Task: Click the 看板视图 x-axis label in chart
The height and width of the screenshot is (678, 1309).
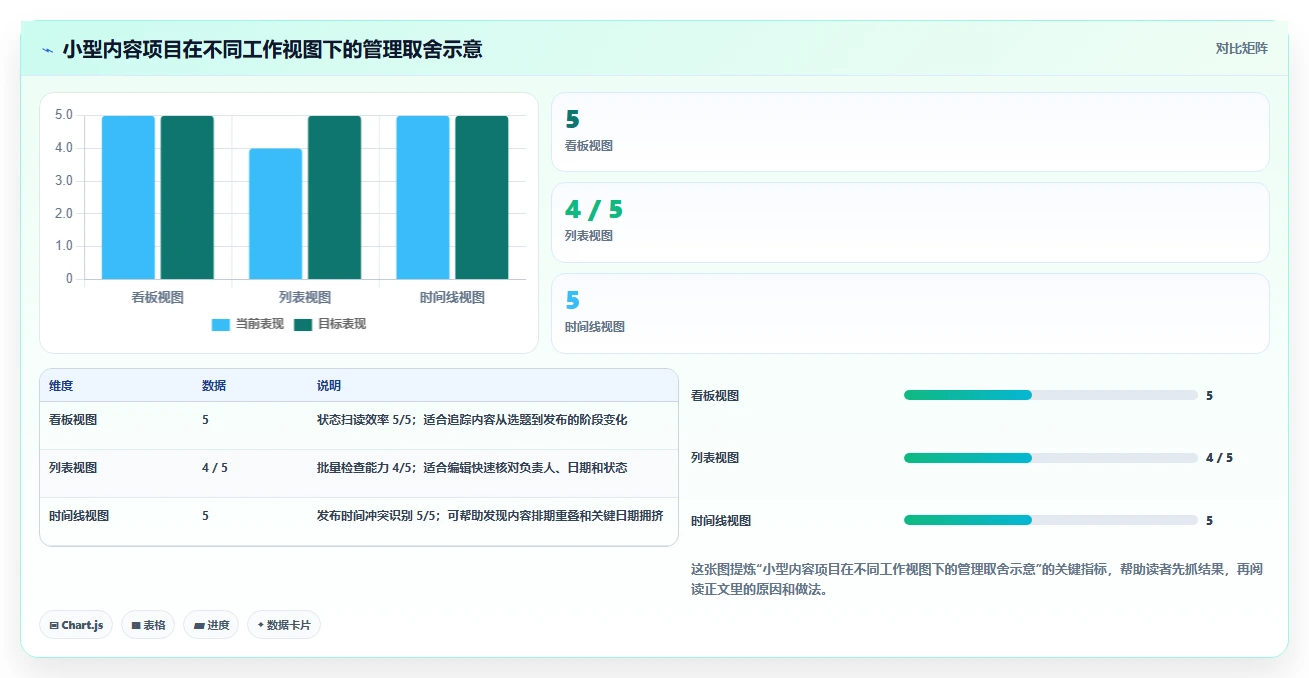Action: pos(157,297)
